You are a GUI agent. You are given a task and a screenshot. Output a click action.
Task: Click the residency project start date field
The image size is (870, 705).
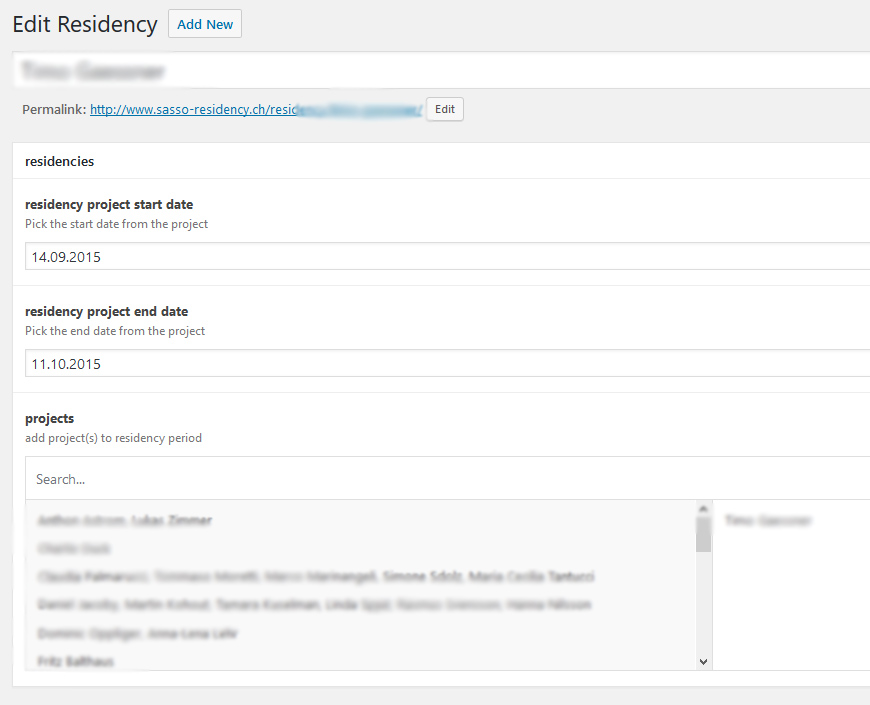440,257
